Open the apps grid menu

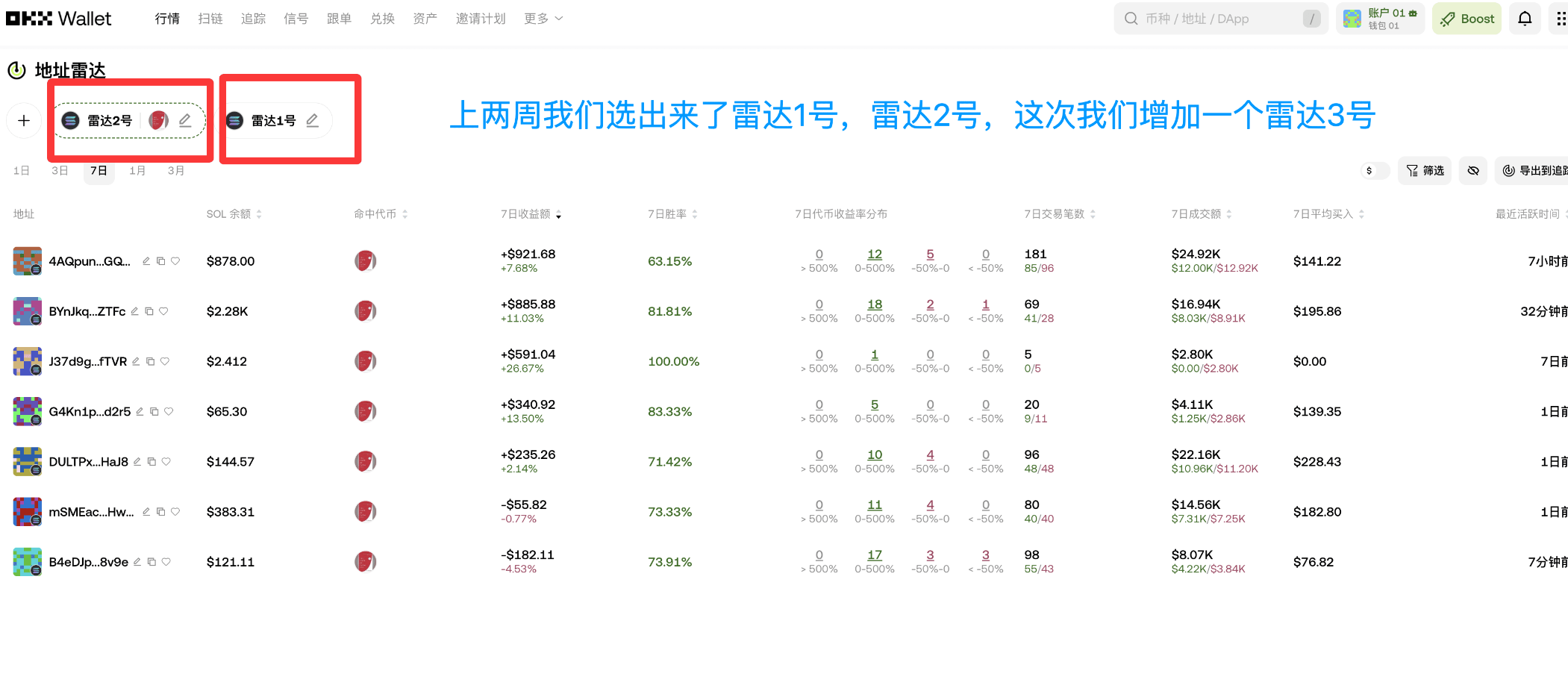(1560, 19)
